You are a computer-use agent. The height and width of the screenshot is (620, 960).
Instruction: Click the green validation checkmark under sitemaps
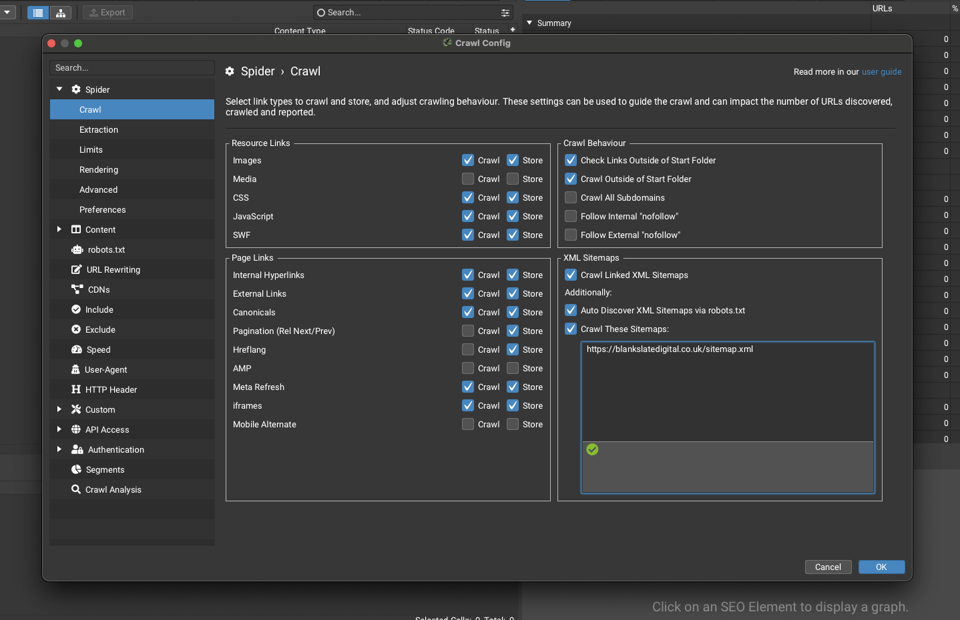tap(592, 450)
